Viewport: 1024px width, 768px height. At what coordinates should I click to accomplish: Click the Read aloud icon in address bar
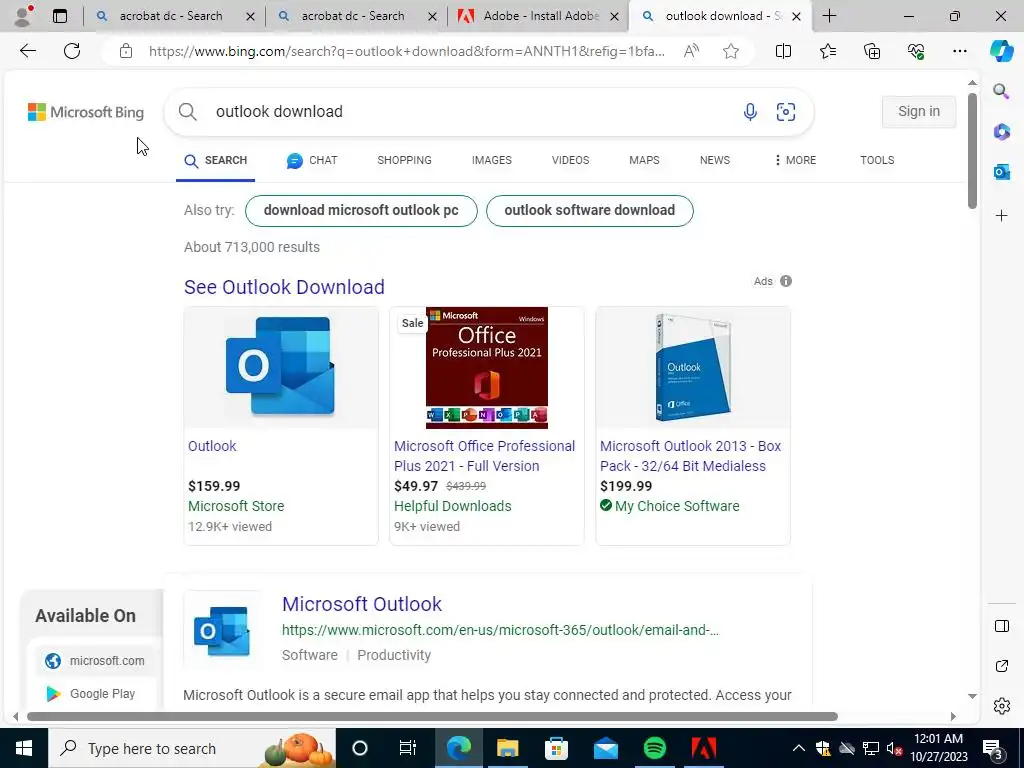pyautogui.click(x=691, y=51)
